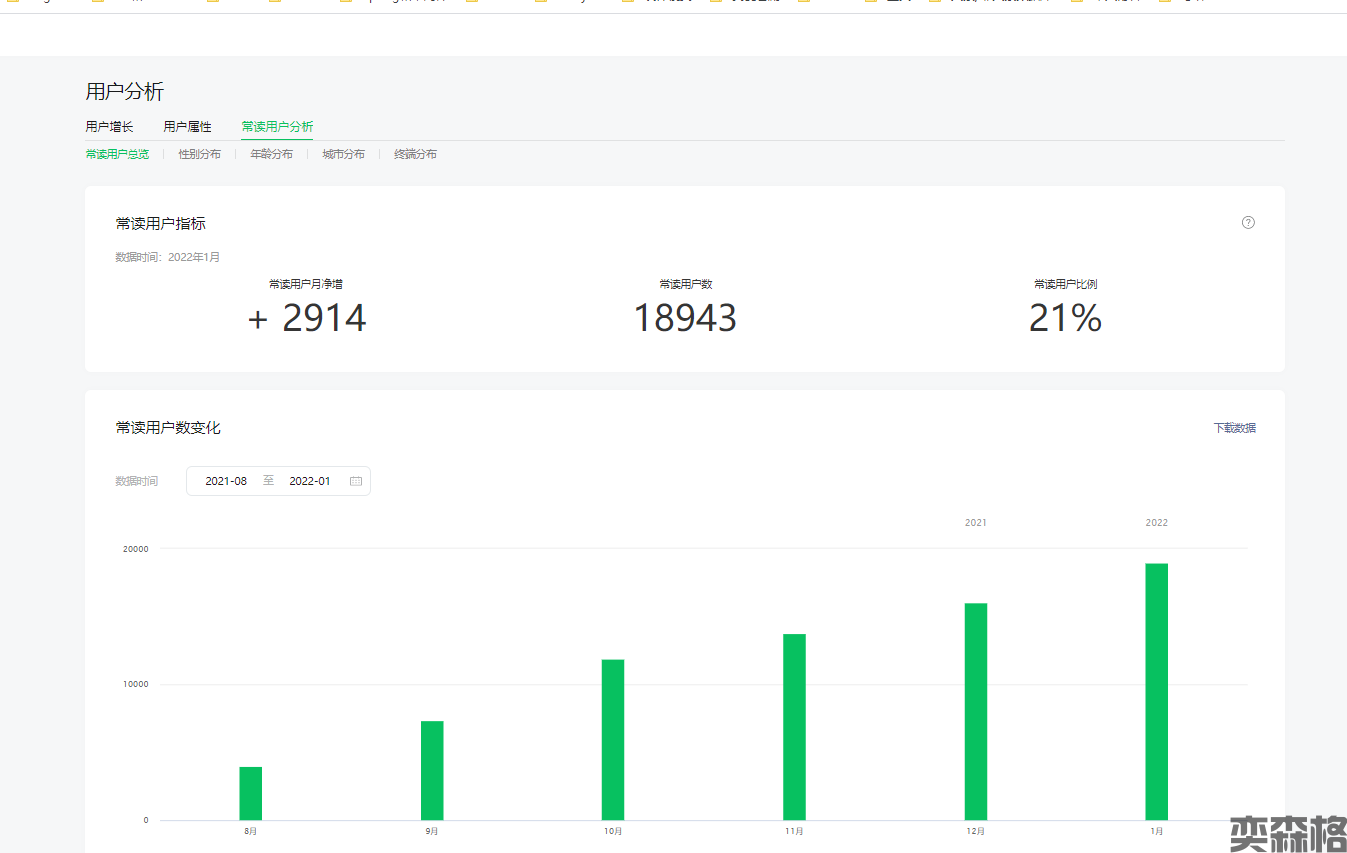
Task: Open the 用户属性 tab
Action: 187,127
